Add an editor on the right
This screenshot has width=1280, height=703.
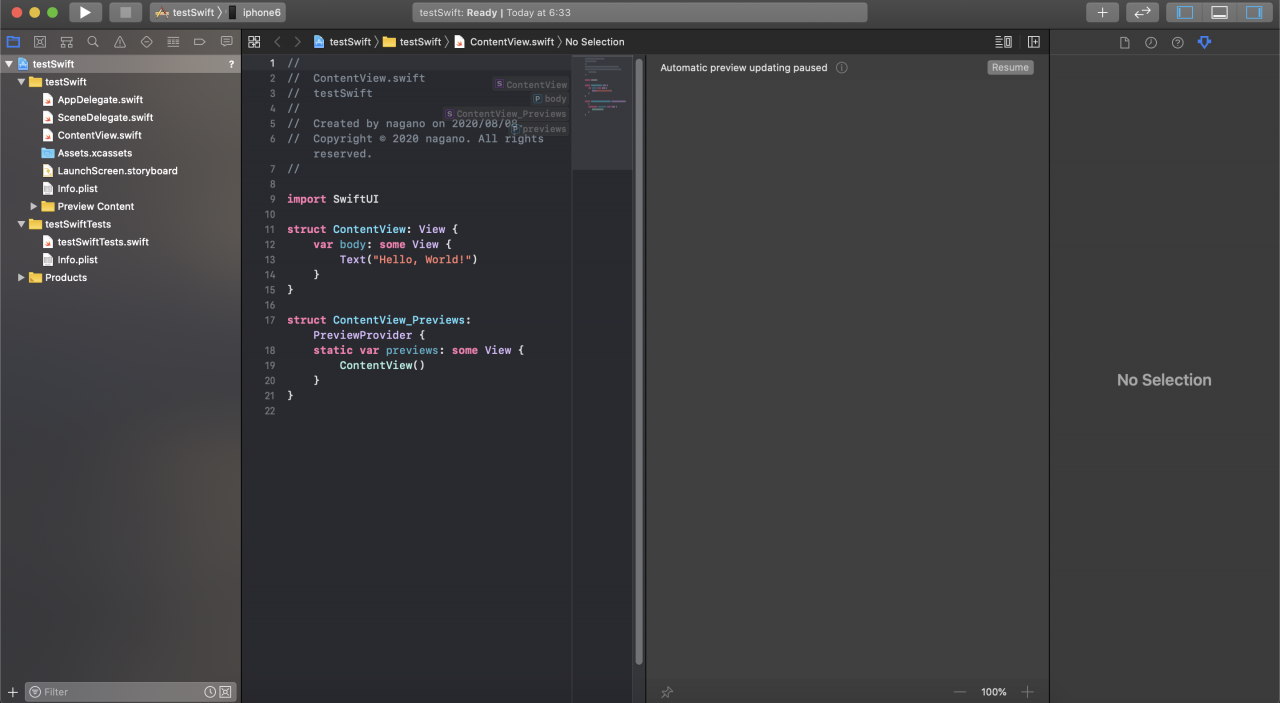tap(1033, 42)
